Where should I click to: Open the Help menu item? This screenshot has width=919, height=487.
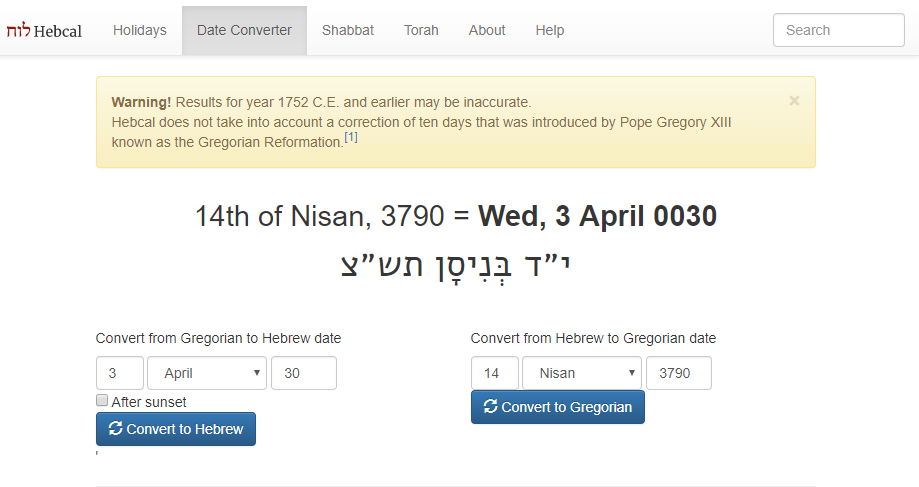(x=550, y=30)
